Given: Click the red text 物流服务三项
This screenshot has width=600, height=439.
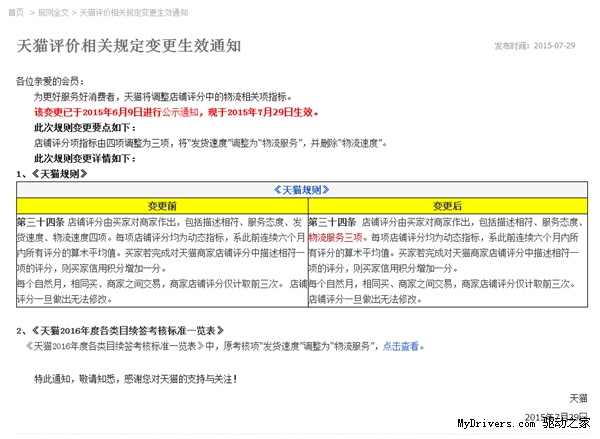Looking at the screenshot, I should (x=336, y=238).
